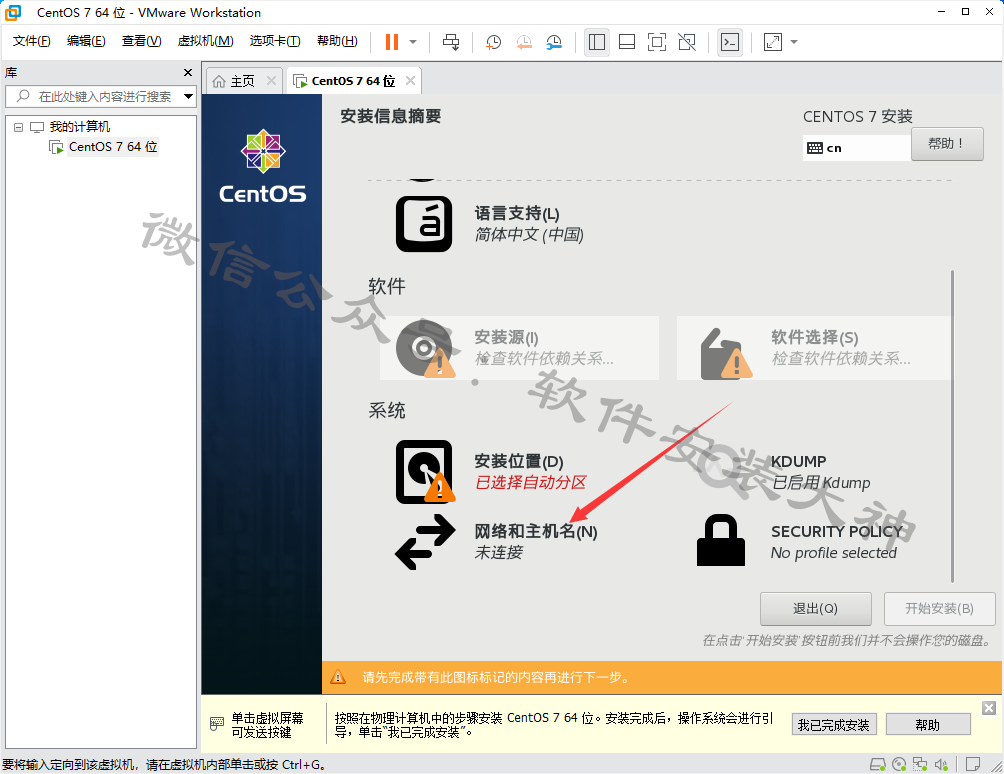Click the cn keyboard layout indicator
Viewport: 1004px width, 774px height.
tap(857, 148)
